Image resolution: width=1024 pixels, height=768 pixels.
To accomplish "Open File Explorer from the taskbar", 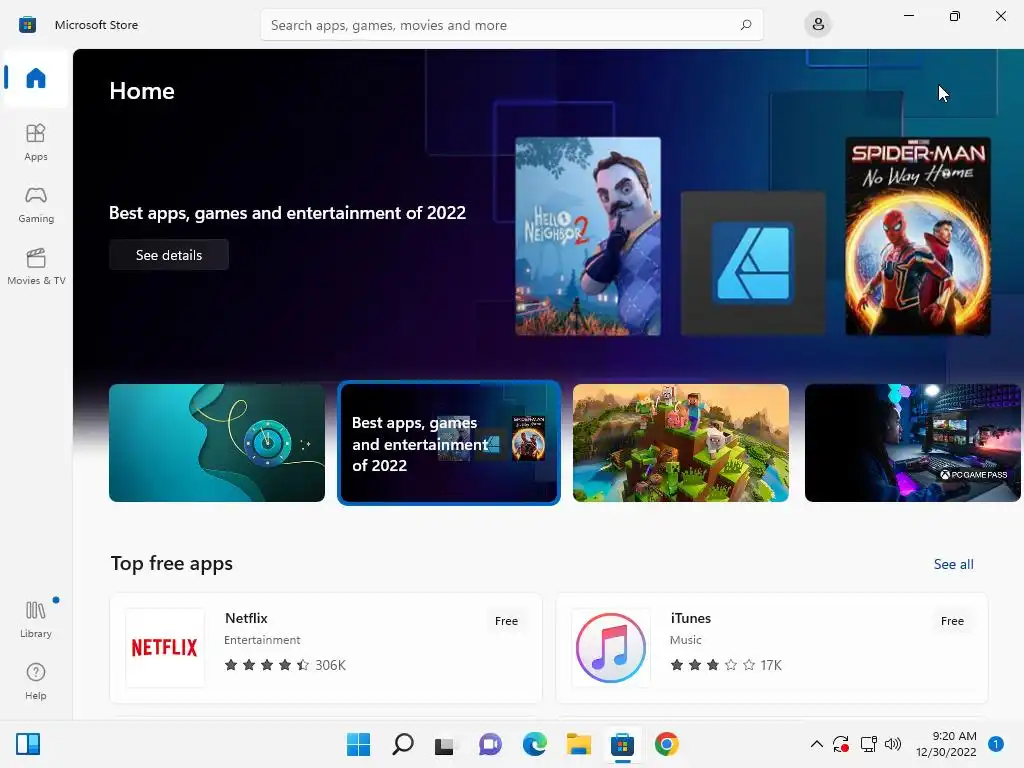I will pos(579,744).
